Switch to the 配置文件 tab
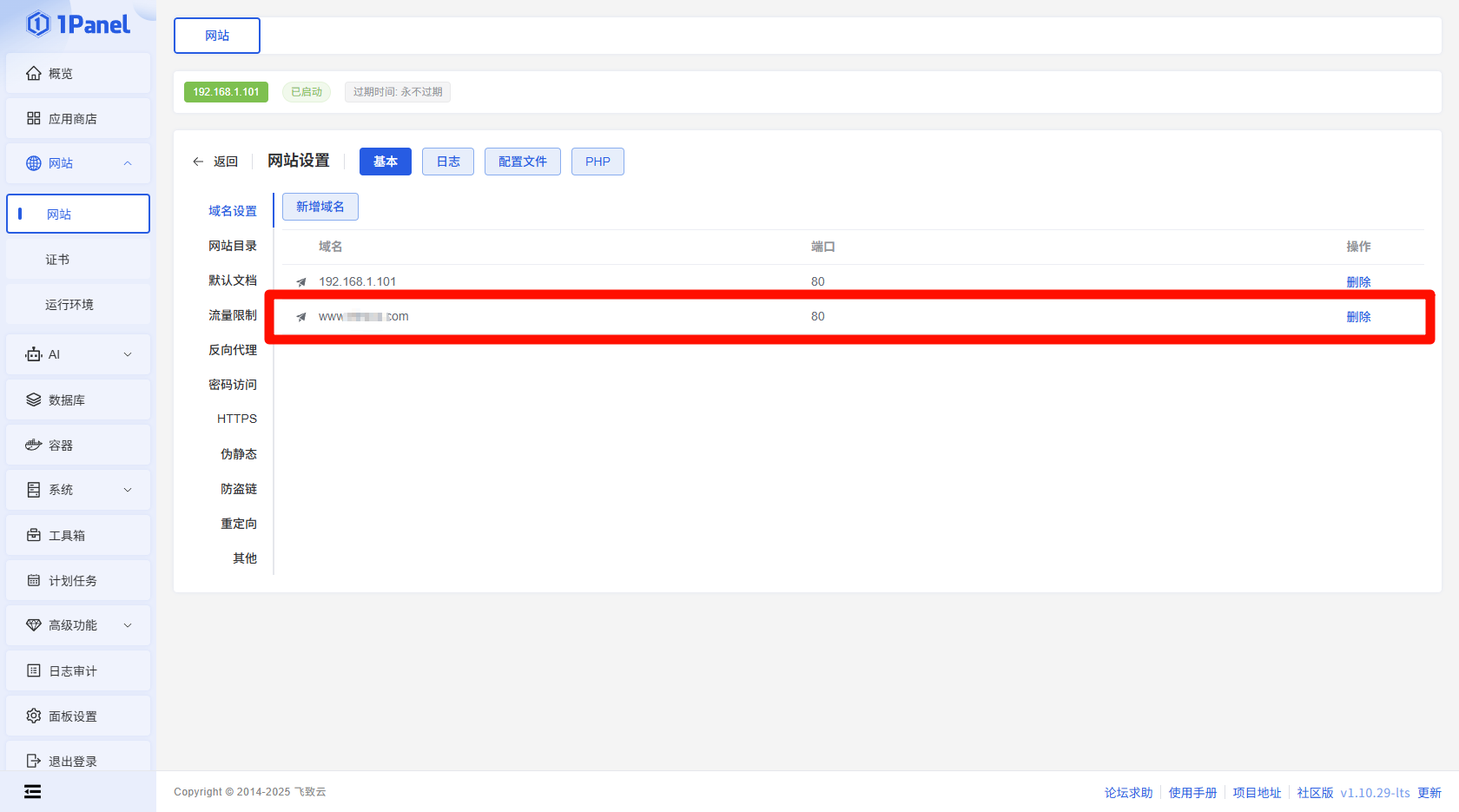This screenshot has height=812, width=1459. (x=523, y=162)
